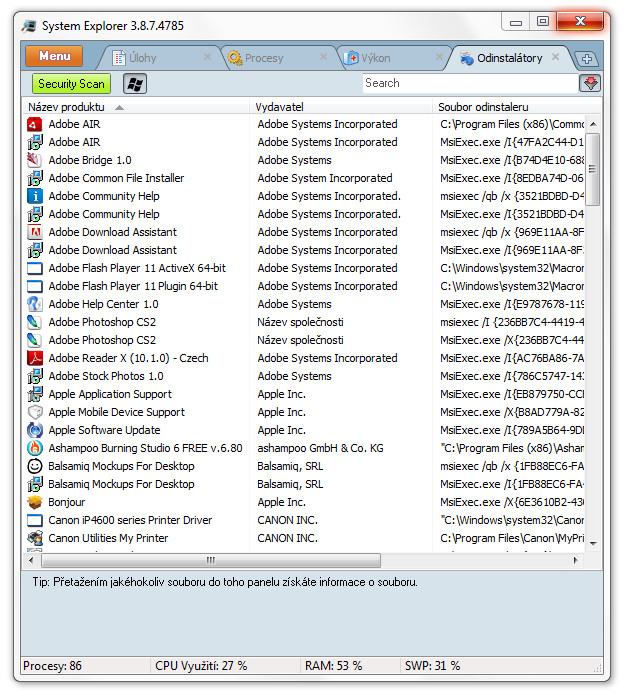625x695 pixels.
Task: Click publisher ashampoo GmbH & Co. KG
Action: pyautogui.click(x=320, y=448)
